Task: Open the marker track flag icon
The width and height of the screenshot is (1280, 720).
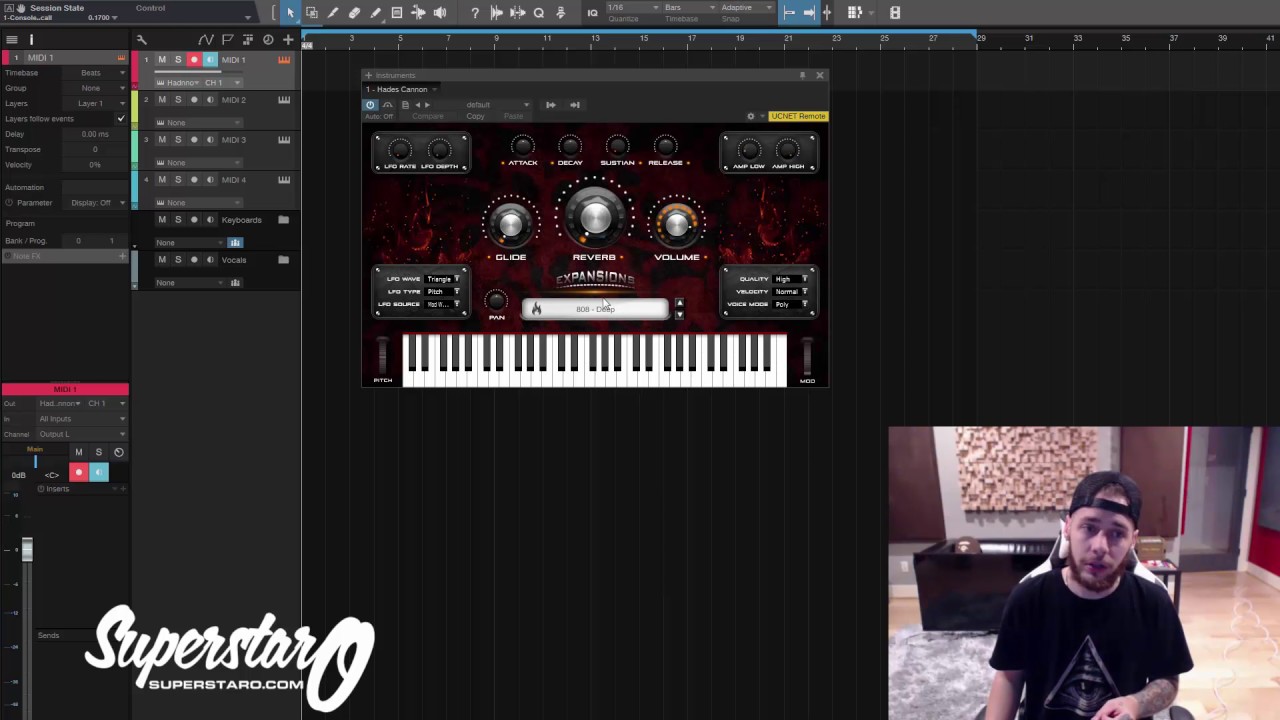Action: coord(227,40)
